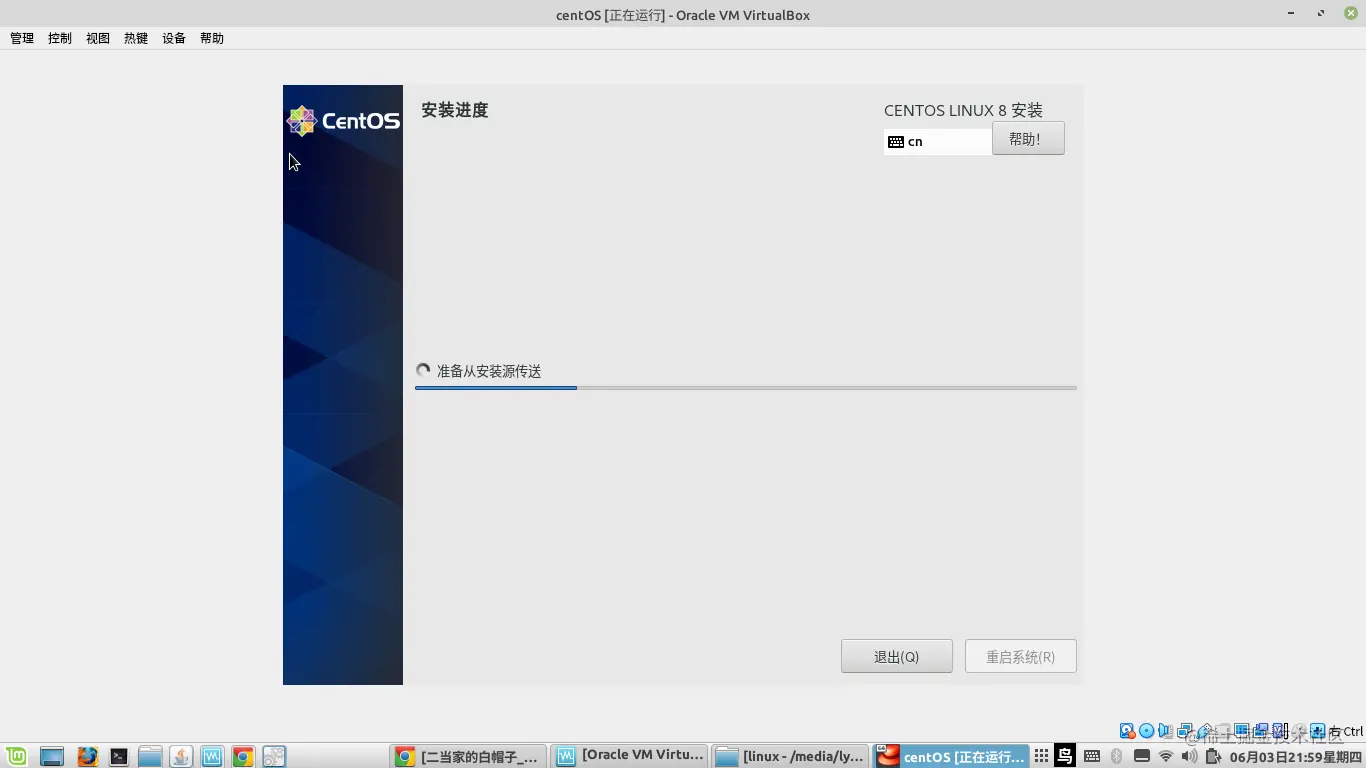Click the removable drive tray icon

tap(1141, 756)
